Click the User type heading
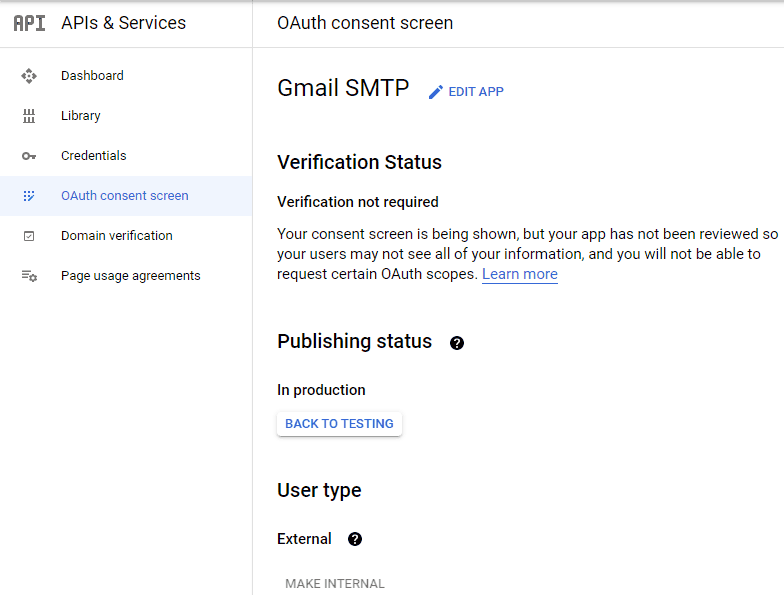This screenshot has height=595, width=784. coord(319,490)
